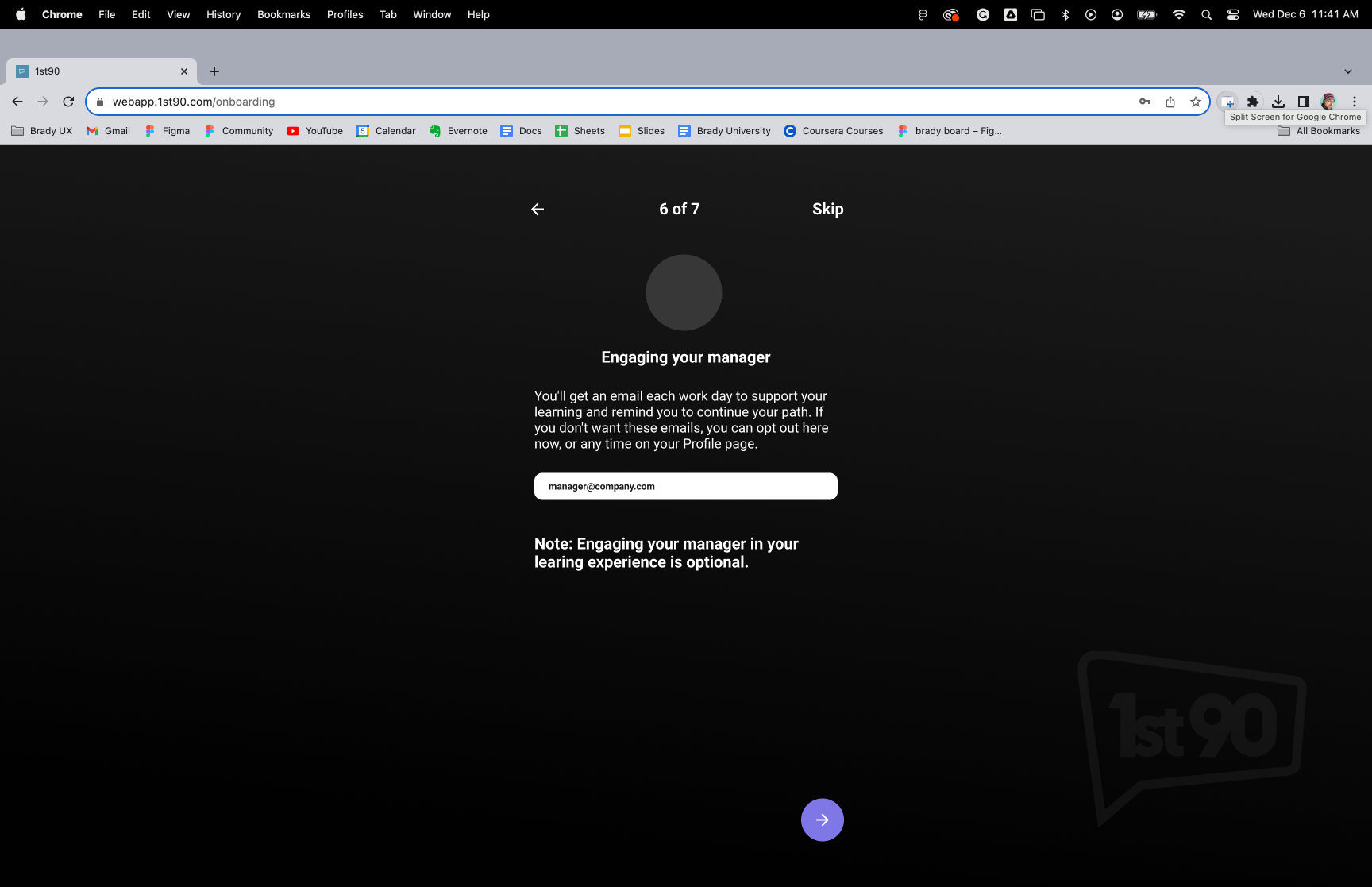Viewport: 1372px width, 887px height.
Task: Check the battery status icon
Action: click(x=1147, y=14)
